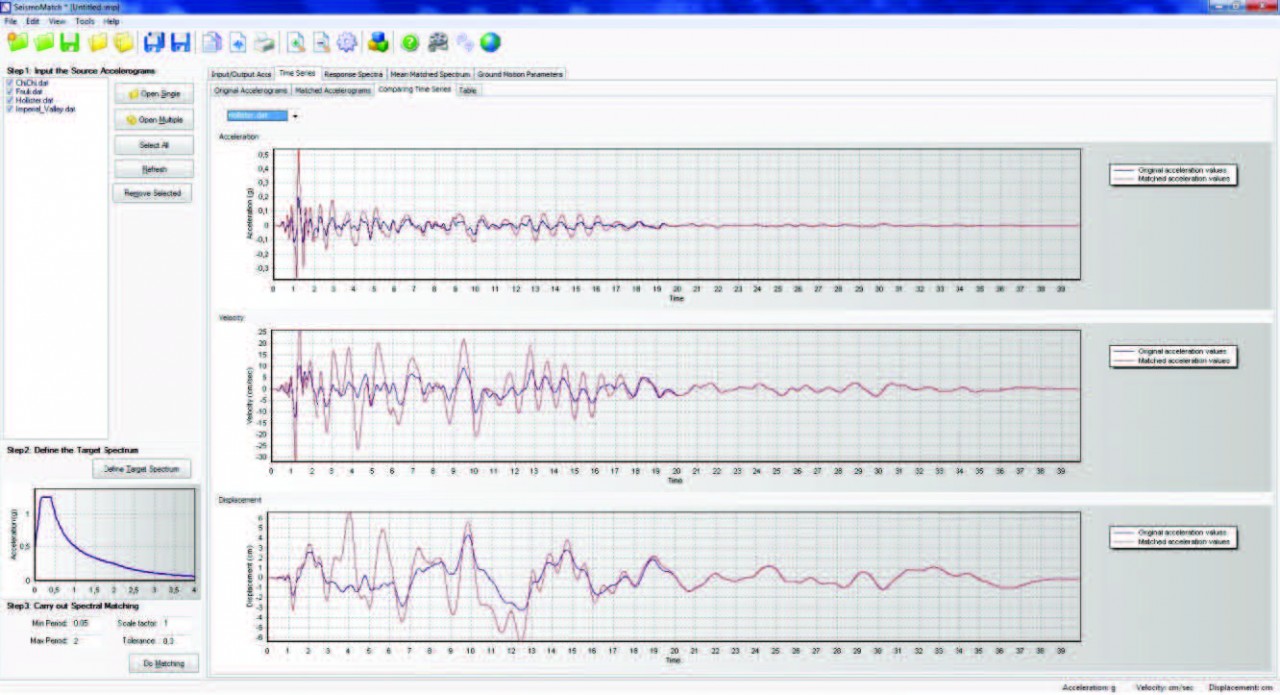Open the Hollister.dat accelerogram dropdown arrow
Viewport: 1280px width, 695px height.
click(x=295, y=116)
